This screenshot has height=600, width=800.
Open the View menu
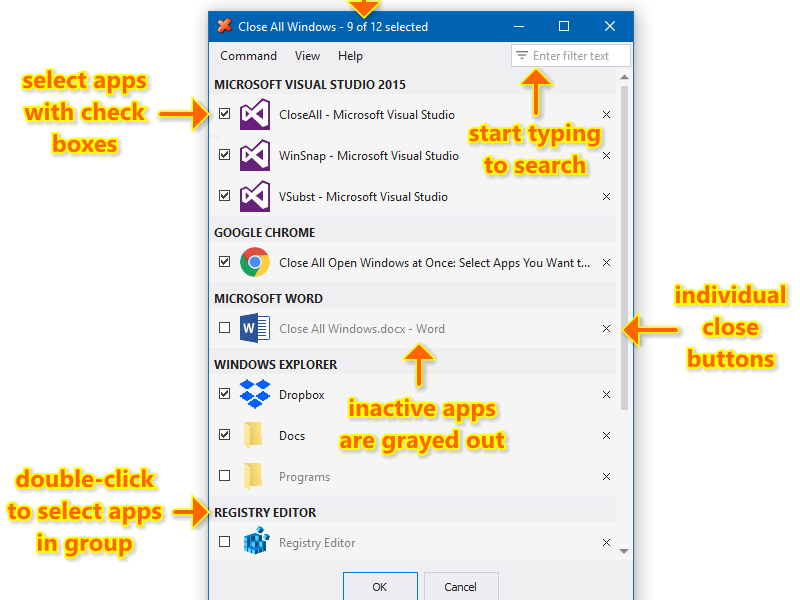click(x=307, y=56)
